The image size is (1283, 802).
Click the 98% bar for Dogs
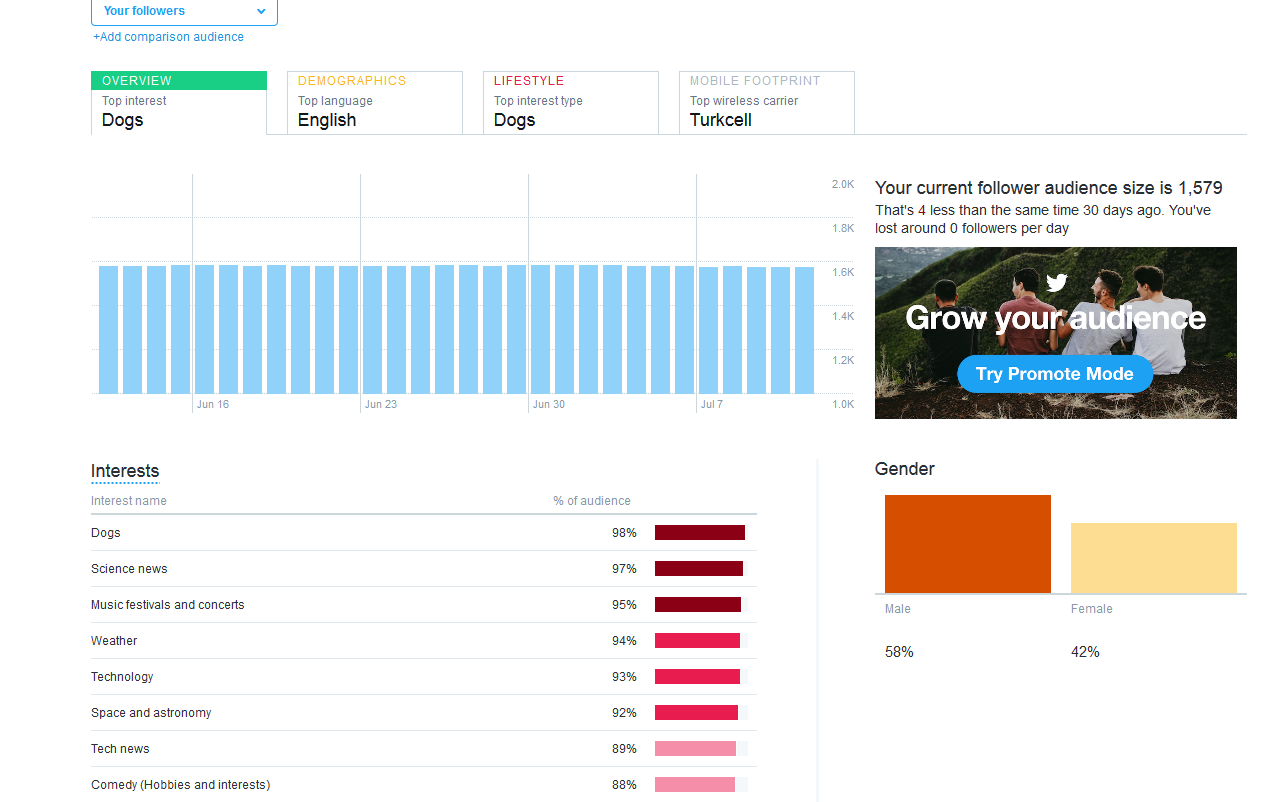[x=700, y=533]
